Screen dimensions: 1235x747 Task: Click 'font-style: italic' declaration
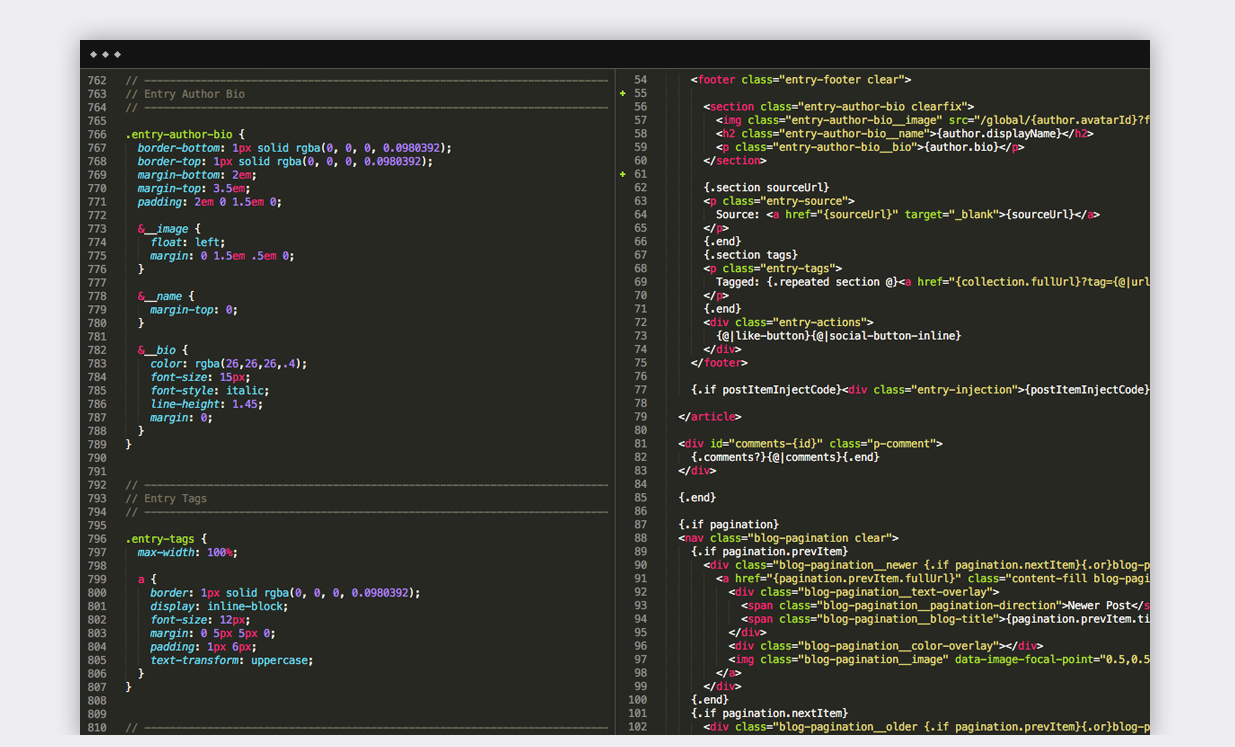click(210, 391)
